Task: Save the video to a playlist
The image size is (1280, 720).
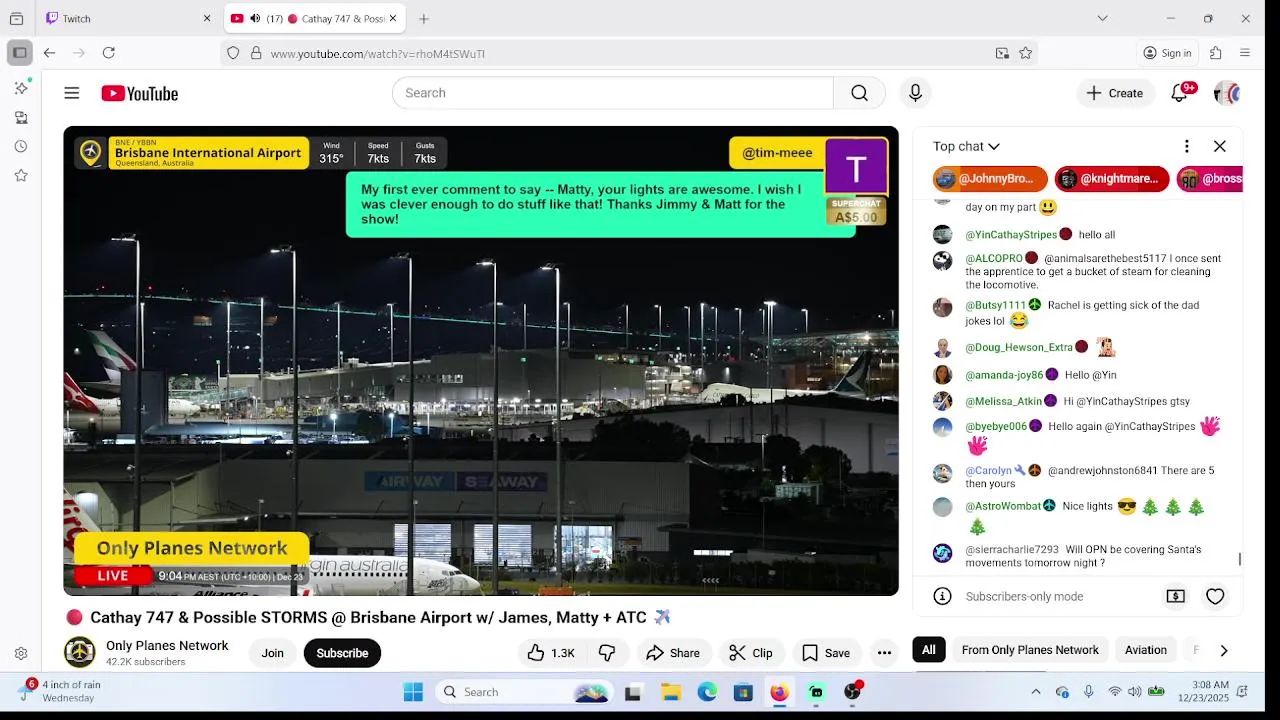Action: (826, 653)
